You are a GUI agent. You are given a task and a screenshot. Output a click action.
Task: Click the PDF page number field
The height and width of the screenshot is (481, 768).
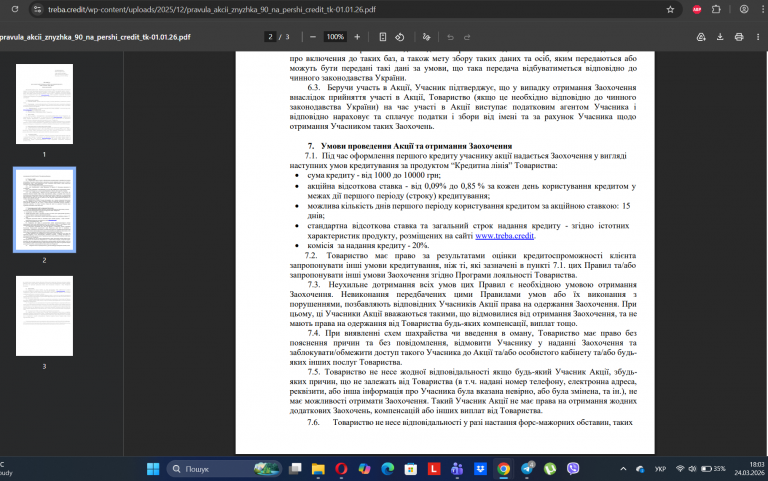tap(270, 37)
